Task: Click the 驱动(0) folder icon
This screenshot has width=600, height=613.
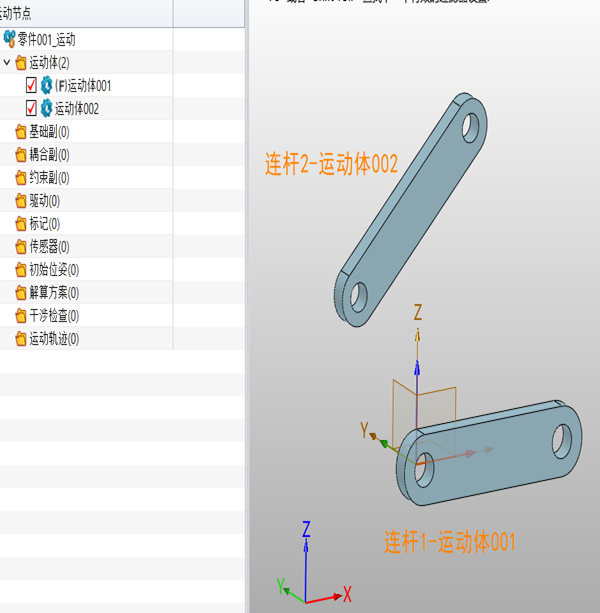Action: click(21, 201)
